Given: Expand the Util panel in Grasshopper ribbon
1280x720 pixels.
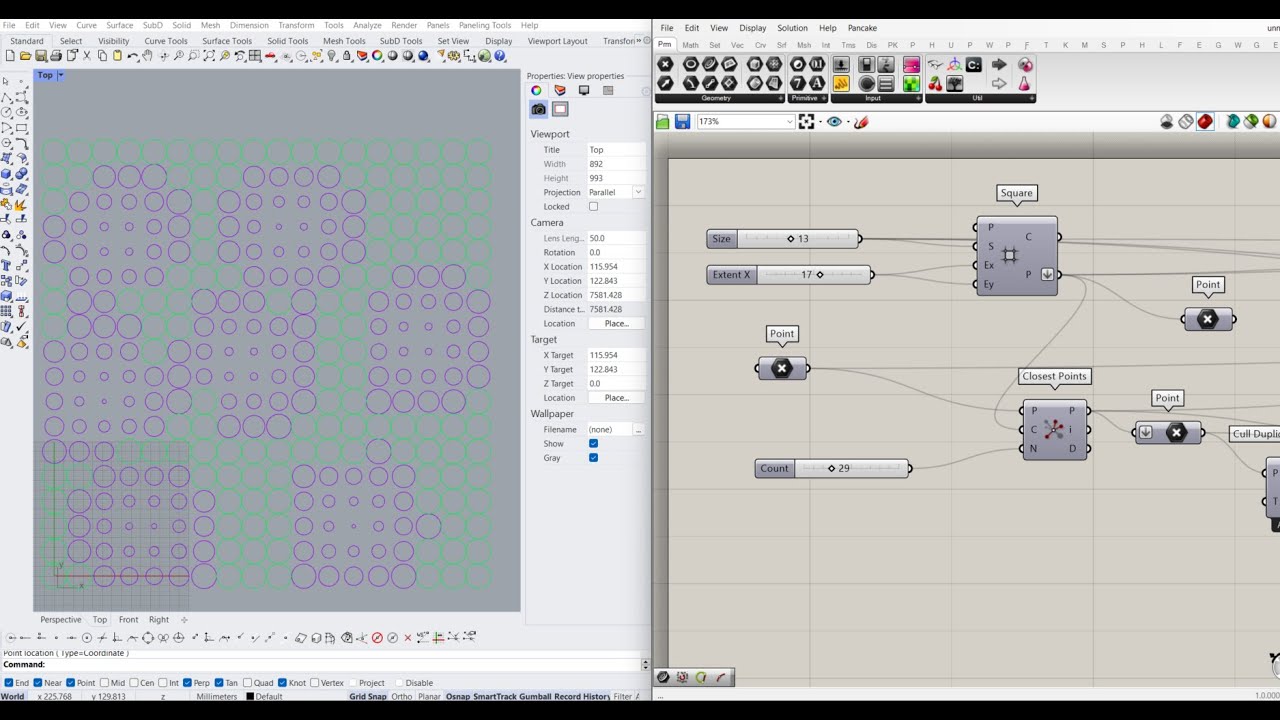Looking at the screenshot, I should (x=1031, y=98).
